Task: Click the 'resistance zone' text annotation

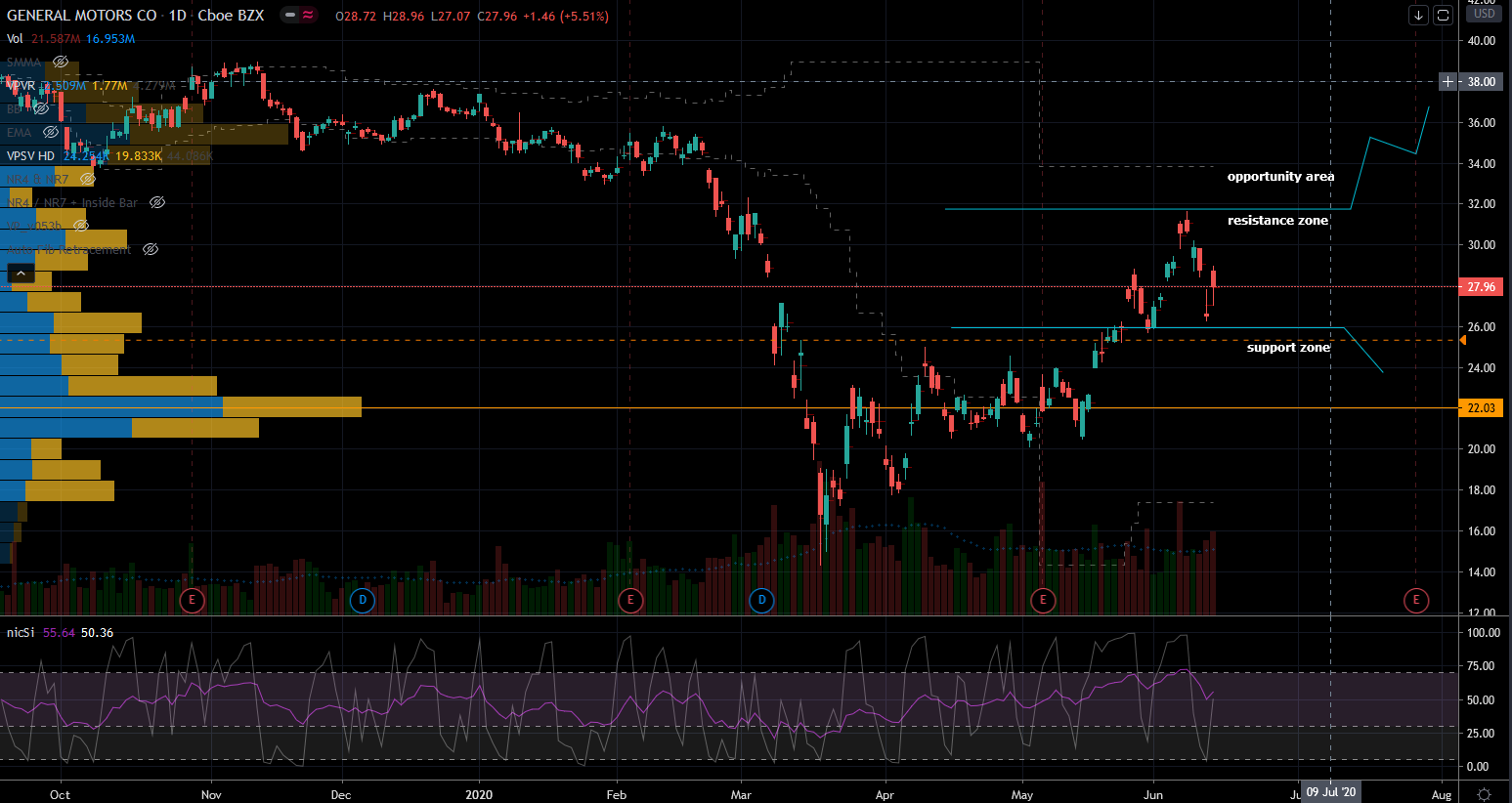Action: click(x=1277, y=221)
